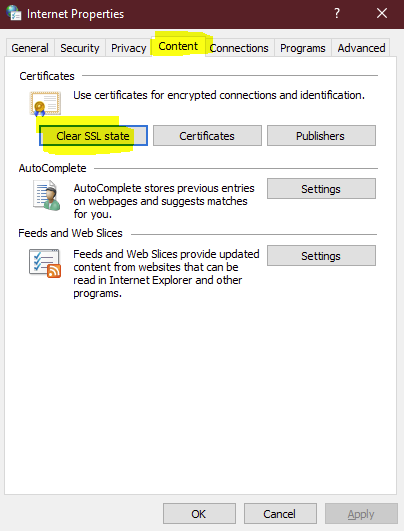Select the Content tab

tap(178, 46)
